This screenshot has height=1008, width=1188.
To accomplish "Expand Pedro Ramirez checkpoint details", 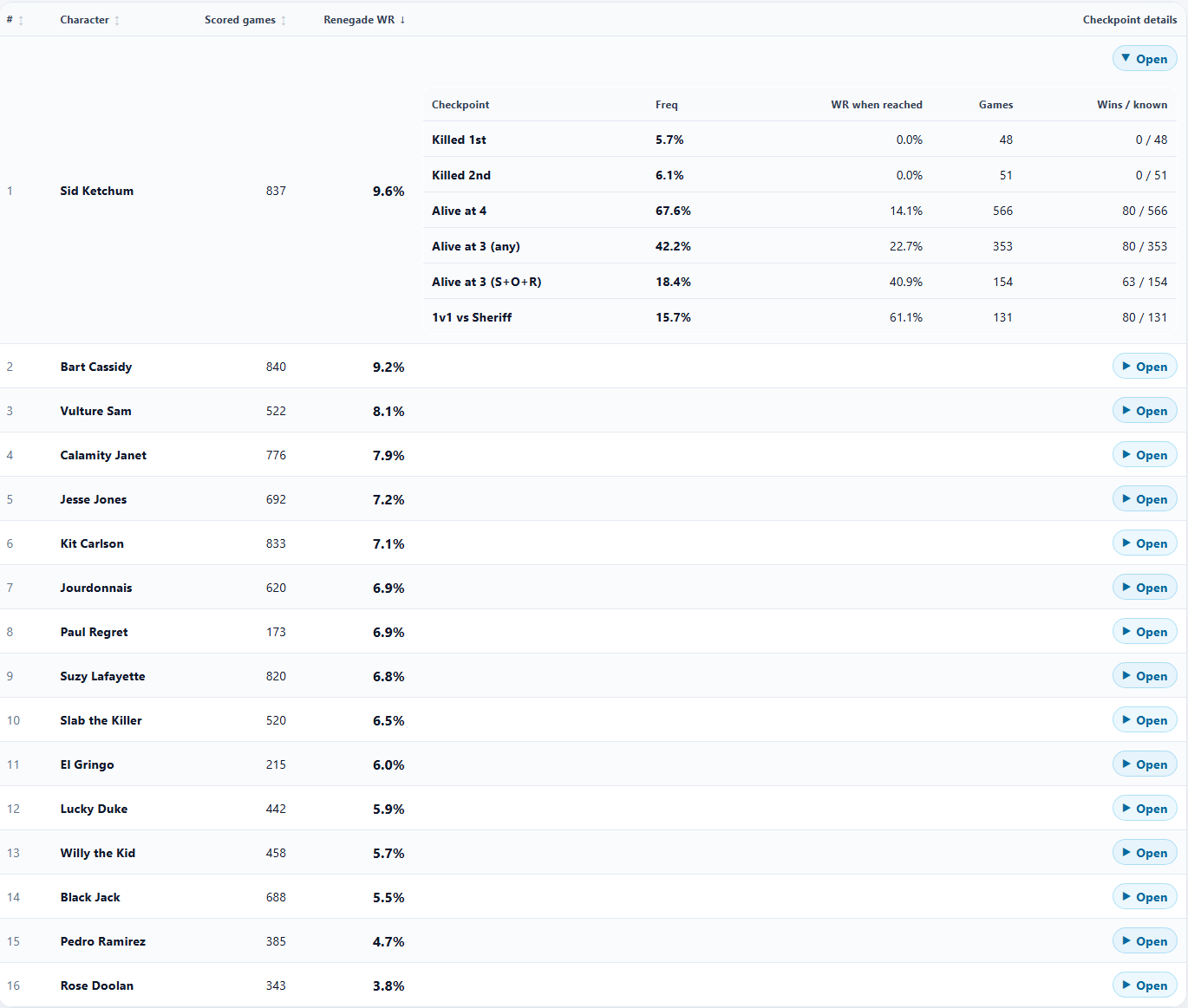I will click(x=1145, y=941).
